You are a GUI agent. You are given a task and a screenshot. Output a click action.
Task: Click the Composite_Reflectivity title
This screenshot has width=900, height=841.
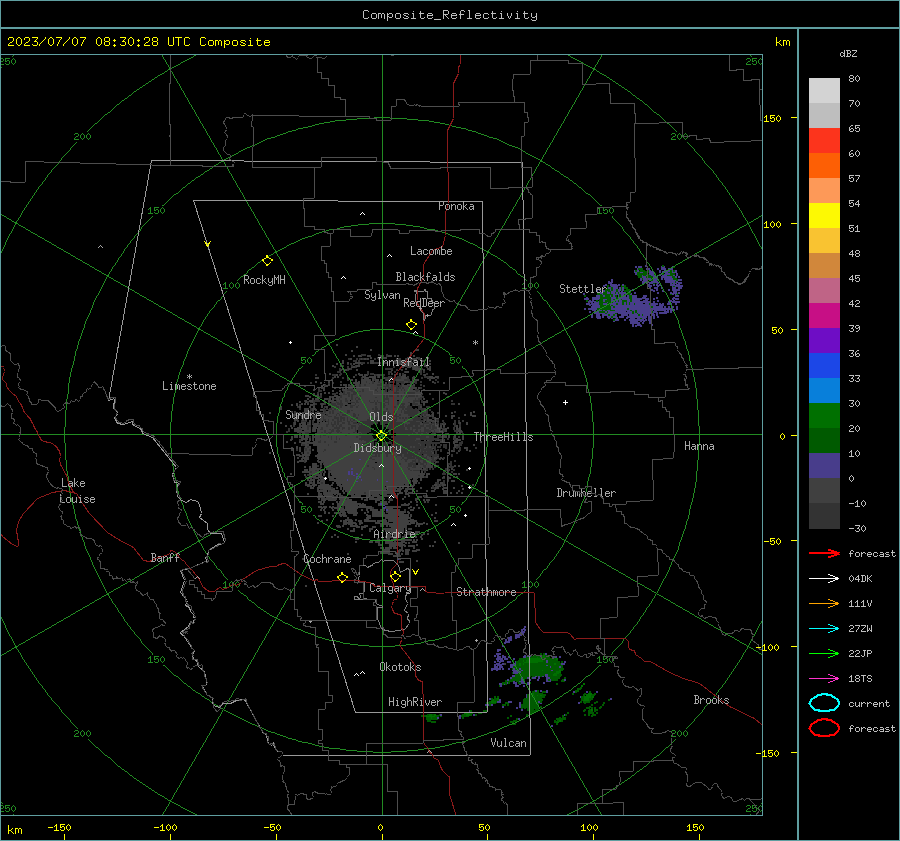[x=450, y=15]
